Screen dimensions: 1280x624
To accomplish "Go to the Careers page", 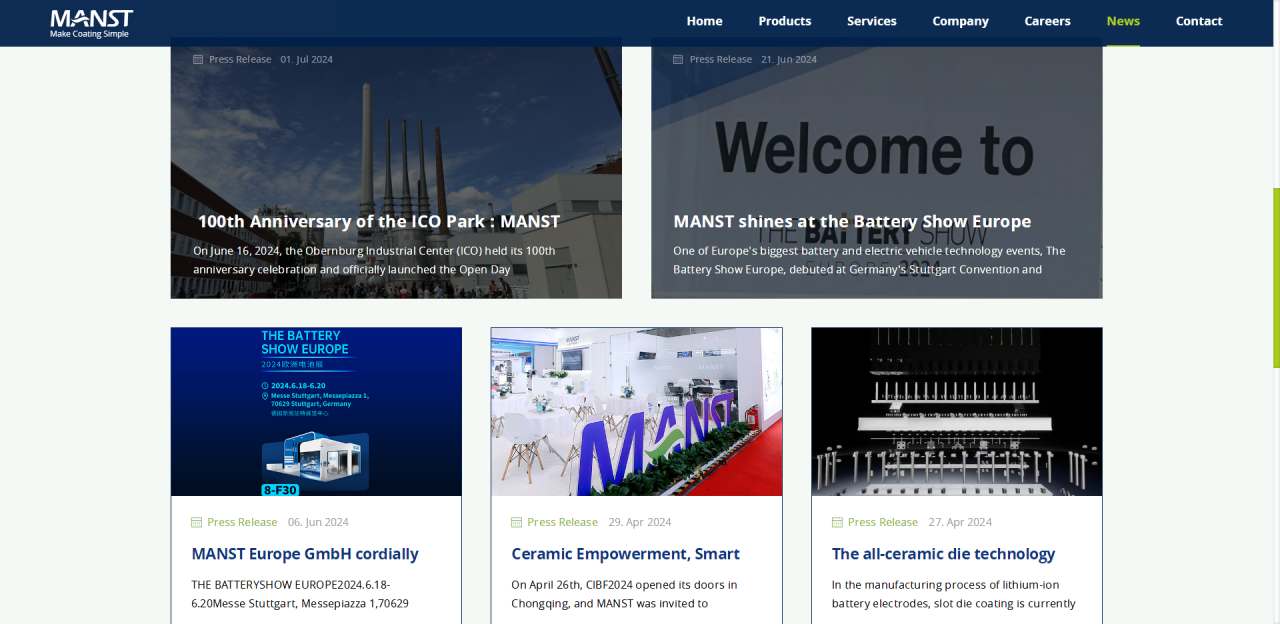I will pyautogui.click(x=1047, y=21).
